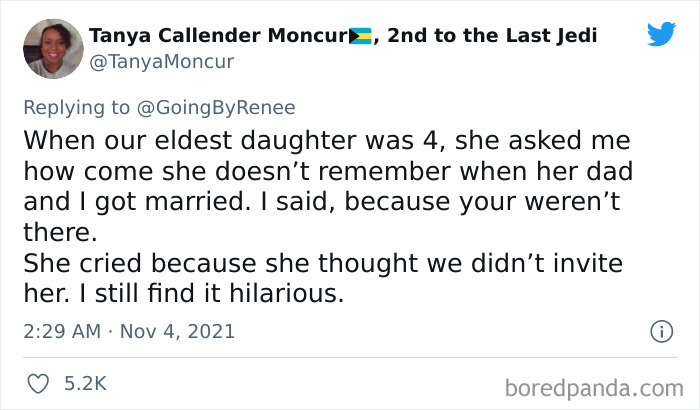Visit the @GoingByRenee profile link
700x410 pixels.
229,108
